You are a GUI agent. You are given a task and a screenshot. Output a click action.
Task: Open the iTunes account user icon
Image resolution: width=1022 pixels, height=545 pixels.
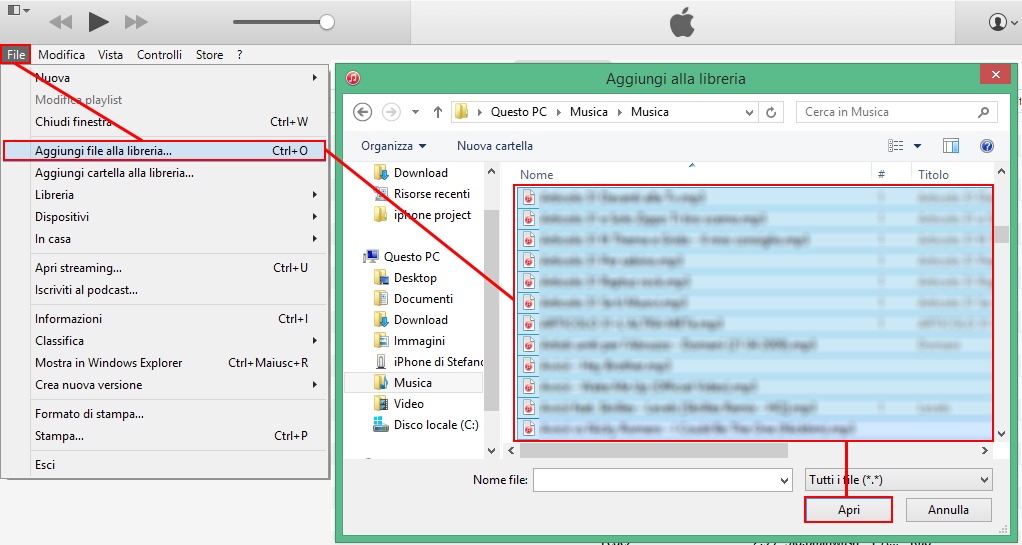point(998,22)
